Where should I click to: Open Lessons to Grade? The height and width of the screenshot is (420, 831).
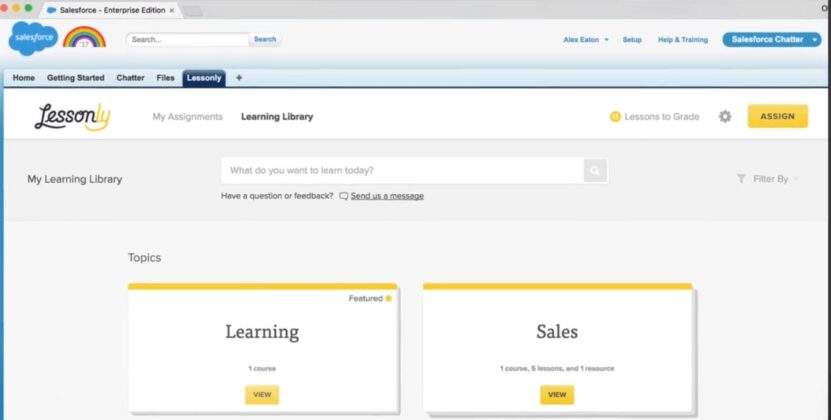(x=661, y=117)
